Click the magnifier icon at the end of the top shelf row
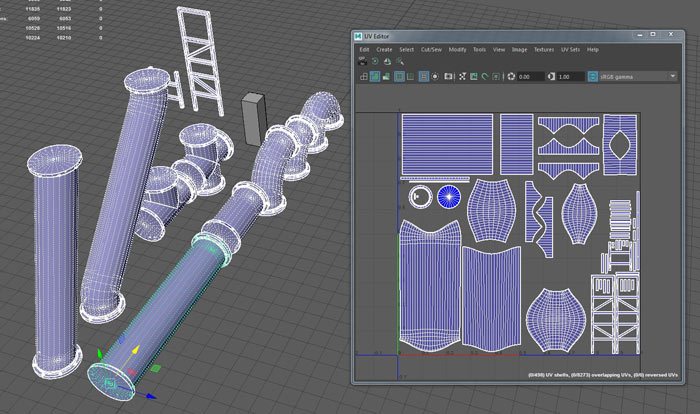Screen dimensions: 700x414 pyautogui.click(x=400, y=61)
